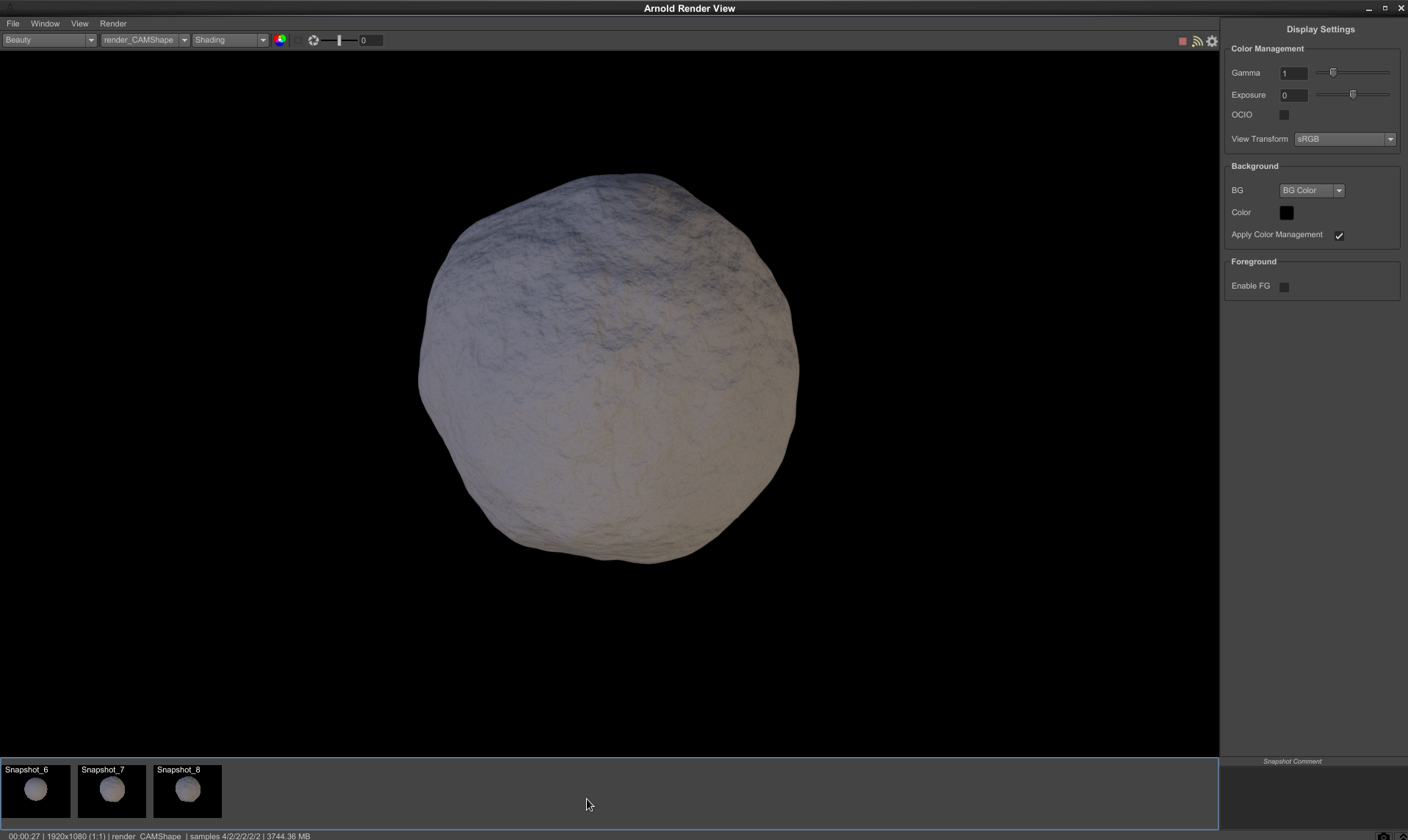The image size is (1408, 840).
Task: Enable the OCIO checkbox
Action: pyautogui.click(x=1284, y=115)
